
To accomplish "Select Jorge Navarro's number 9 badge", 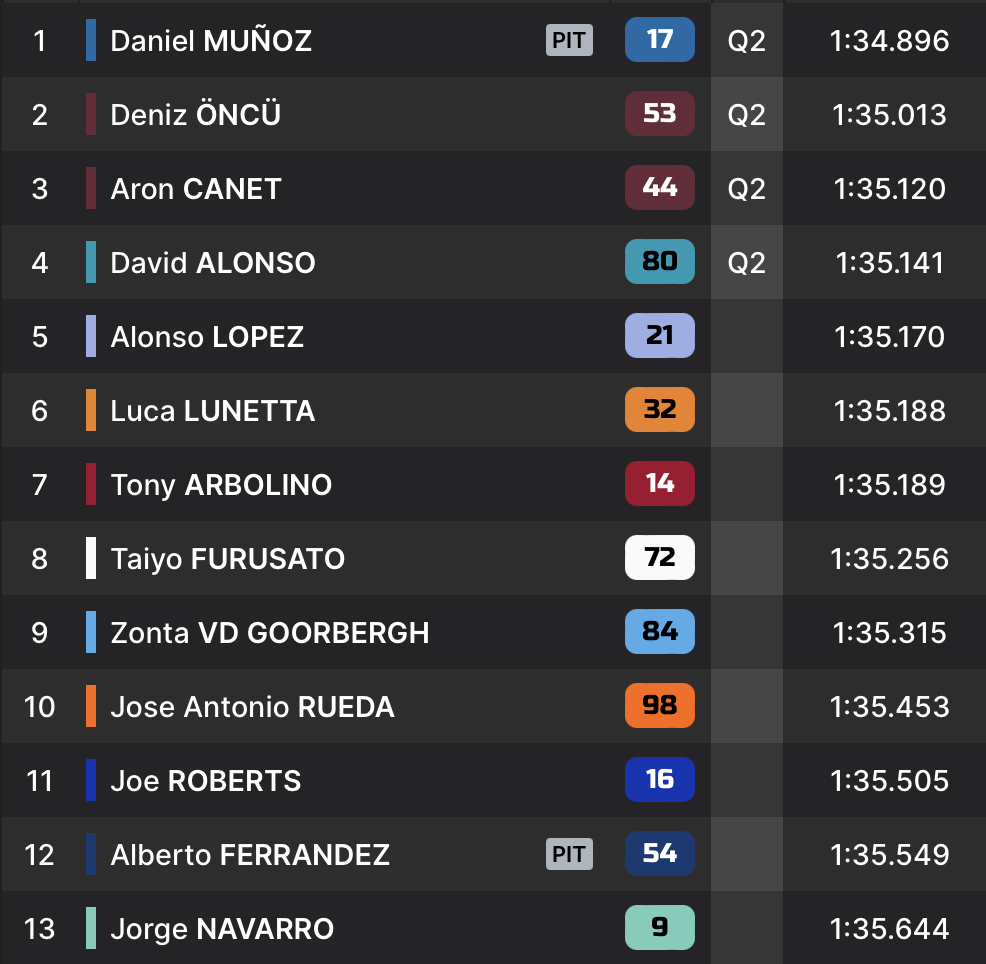I will [x=659, y=928].
